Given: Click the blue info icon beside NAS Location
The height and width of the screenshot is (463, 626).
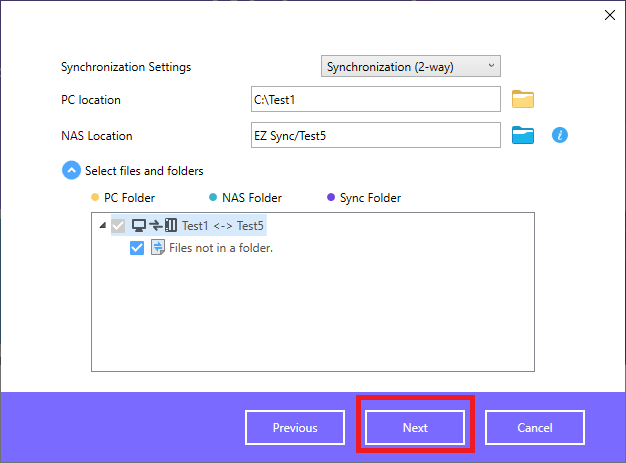Looking at the screenshot, I should (x=560, y=135).
